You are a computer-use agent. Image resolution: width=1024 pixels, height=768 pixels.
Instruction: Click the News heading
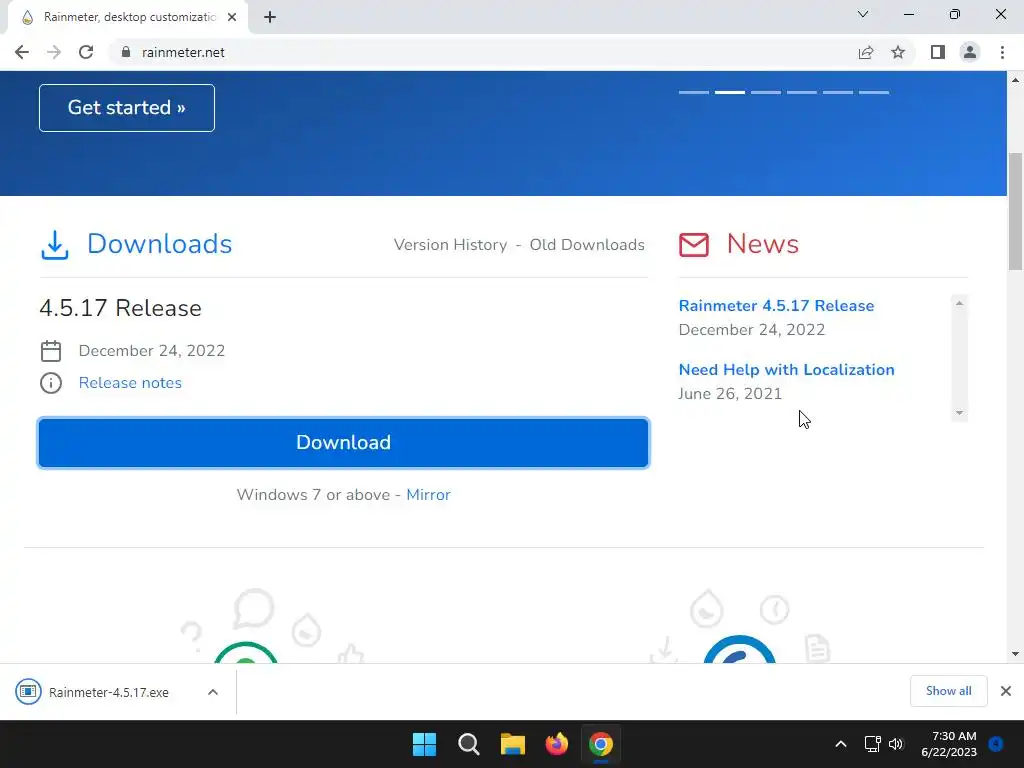[762, 244]
